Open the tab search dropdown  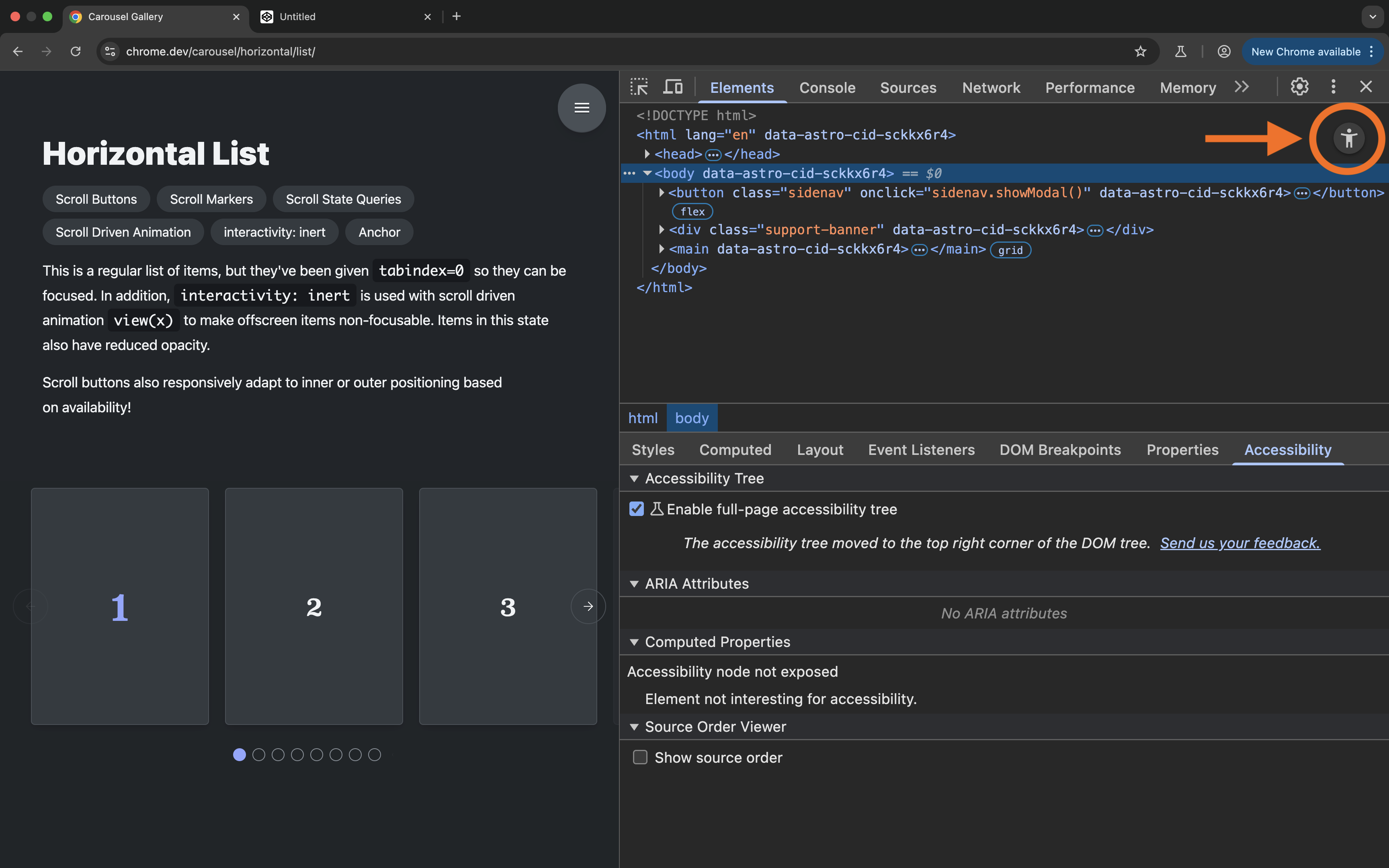pyautogui.click(x=1373, y=16)
